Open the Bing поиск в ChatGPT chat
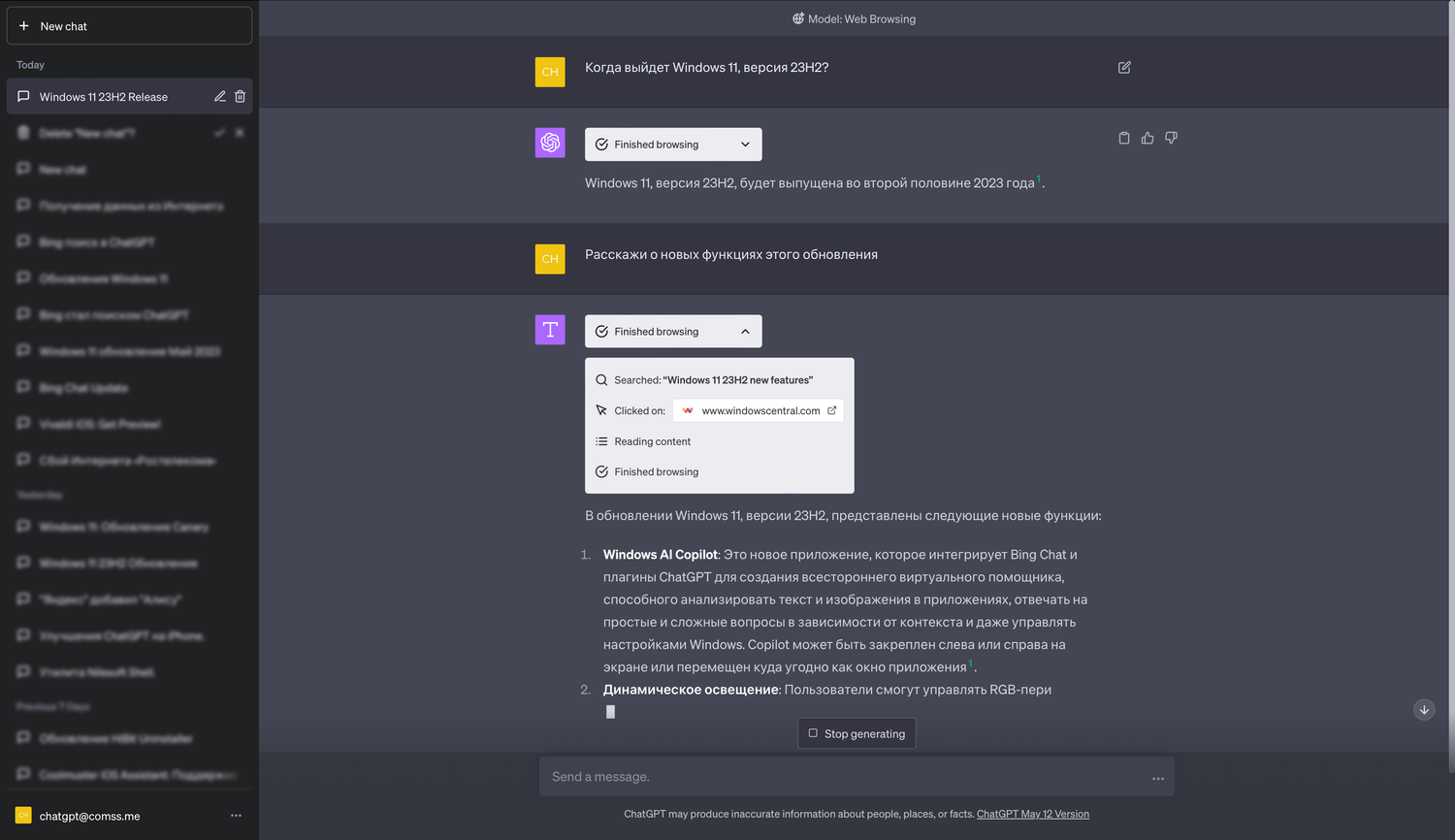The width and height of the screenshot is (1455, 840). 130,242
